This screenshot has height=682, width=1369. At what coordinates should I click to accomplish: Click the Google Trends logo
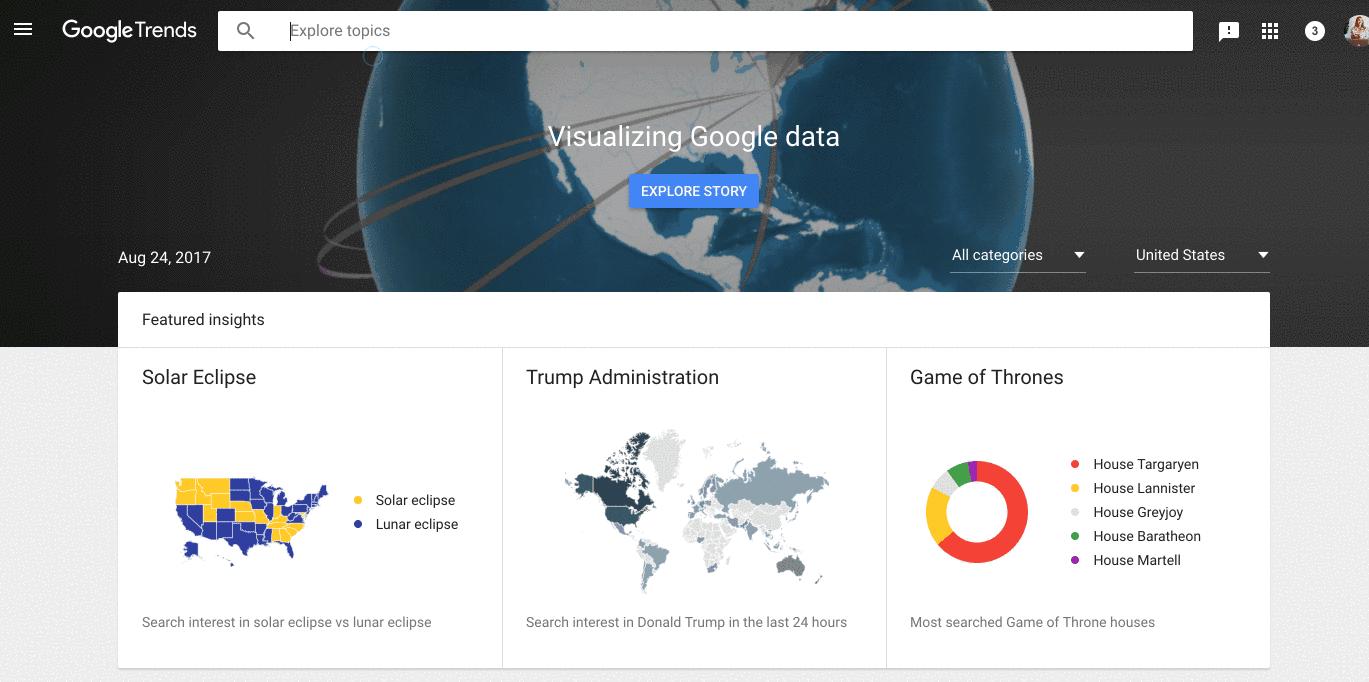coord(129,30)
